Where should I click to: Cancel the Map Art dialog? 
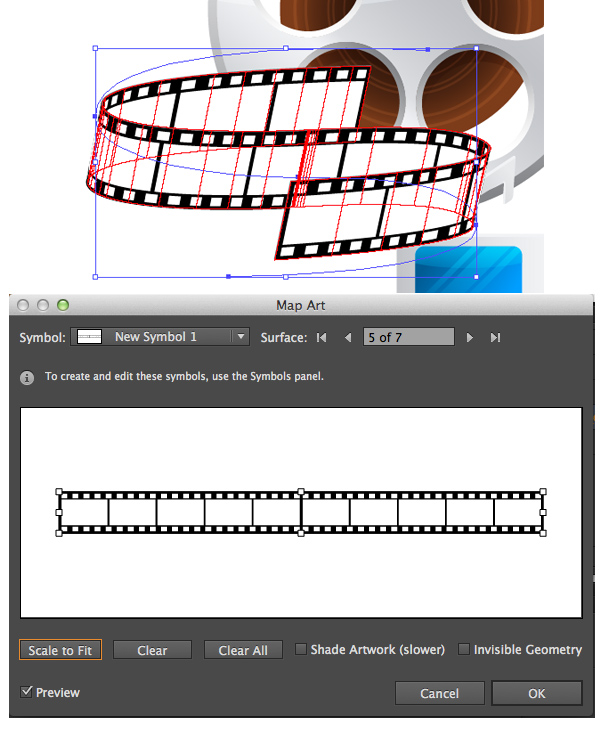[x=439, y=693]
